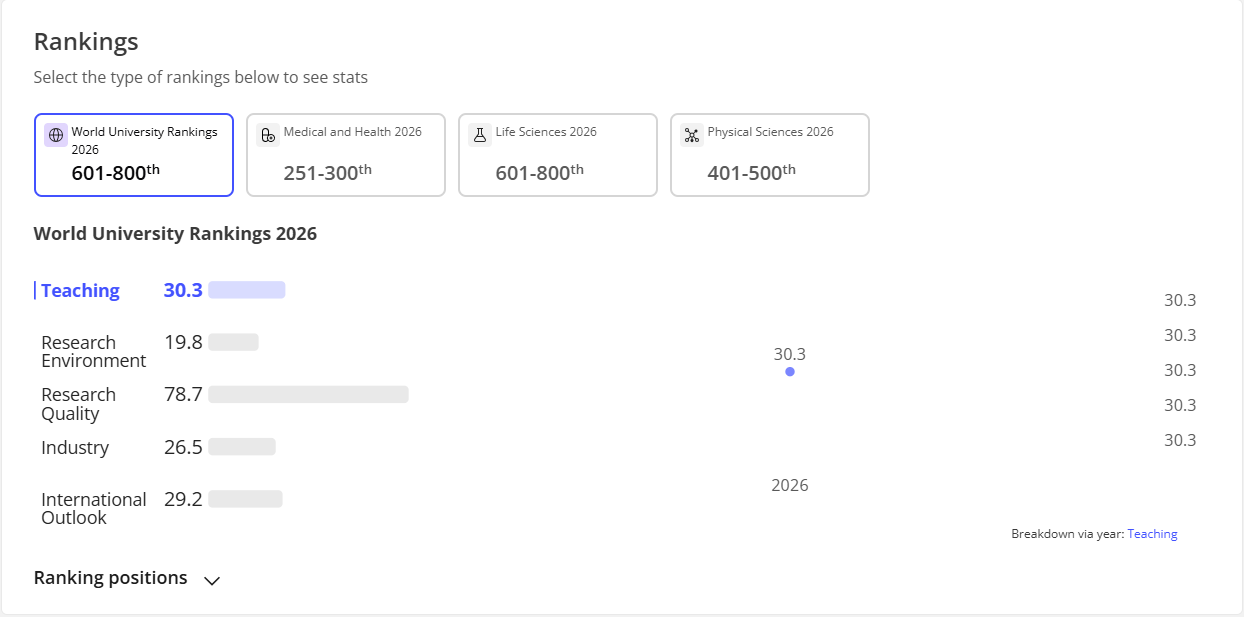This screenshot has width=1244, height=617.
Task: Click the Teaching 30.3 progress bar
Action: tap(247, 290)
